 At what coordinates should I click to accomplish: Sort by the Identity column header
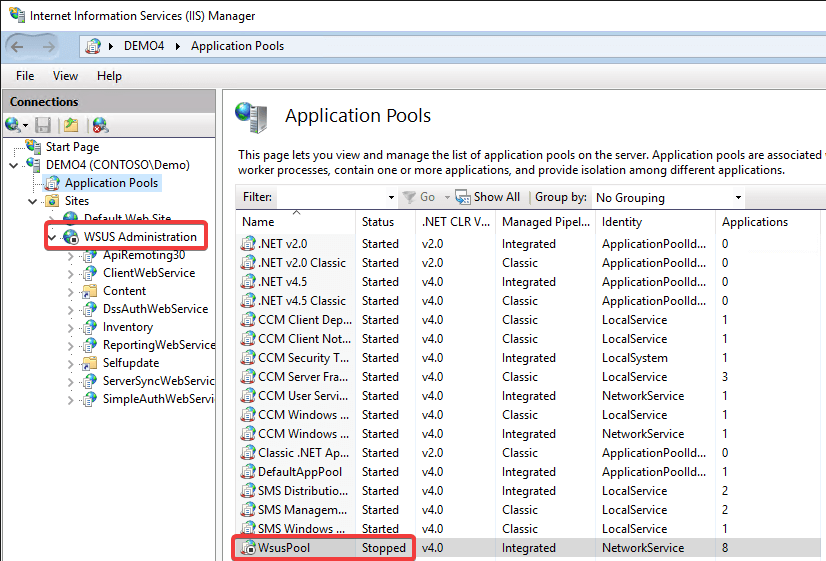click(x=655, y=222)
